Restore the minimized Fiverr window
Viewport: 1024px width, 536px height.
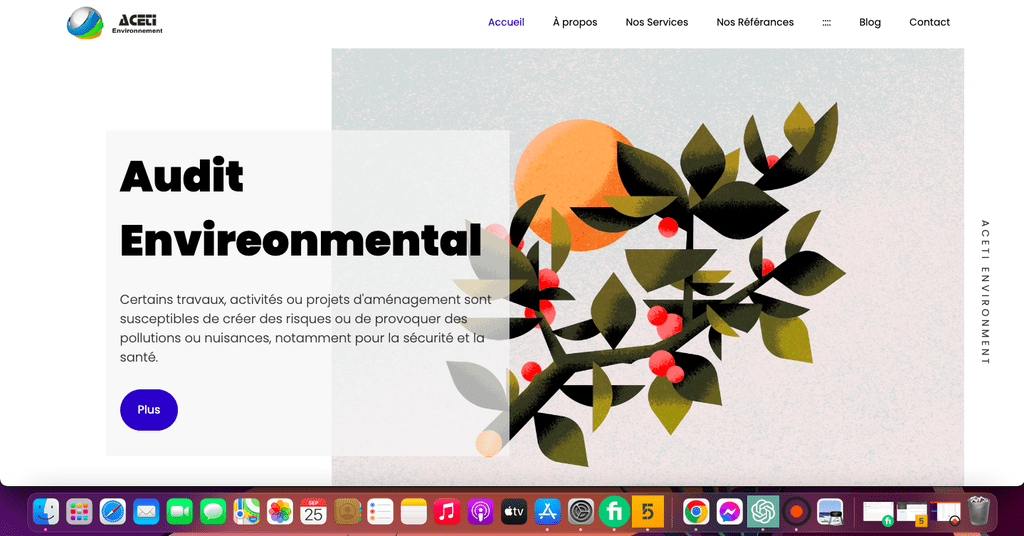click(878, 513)
